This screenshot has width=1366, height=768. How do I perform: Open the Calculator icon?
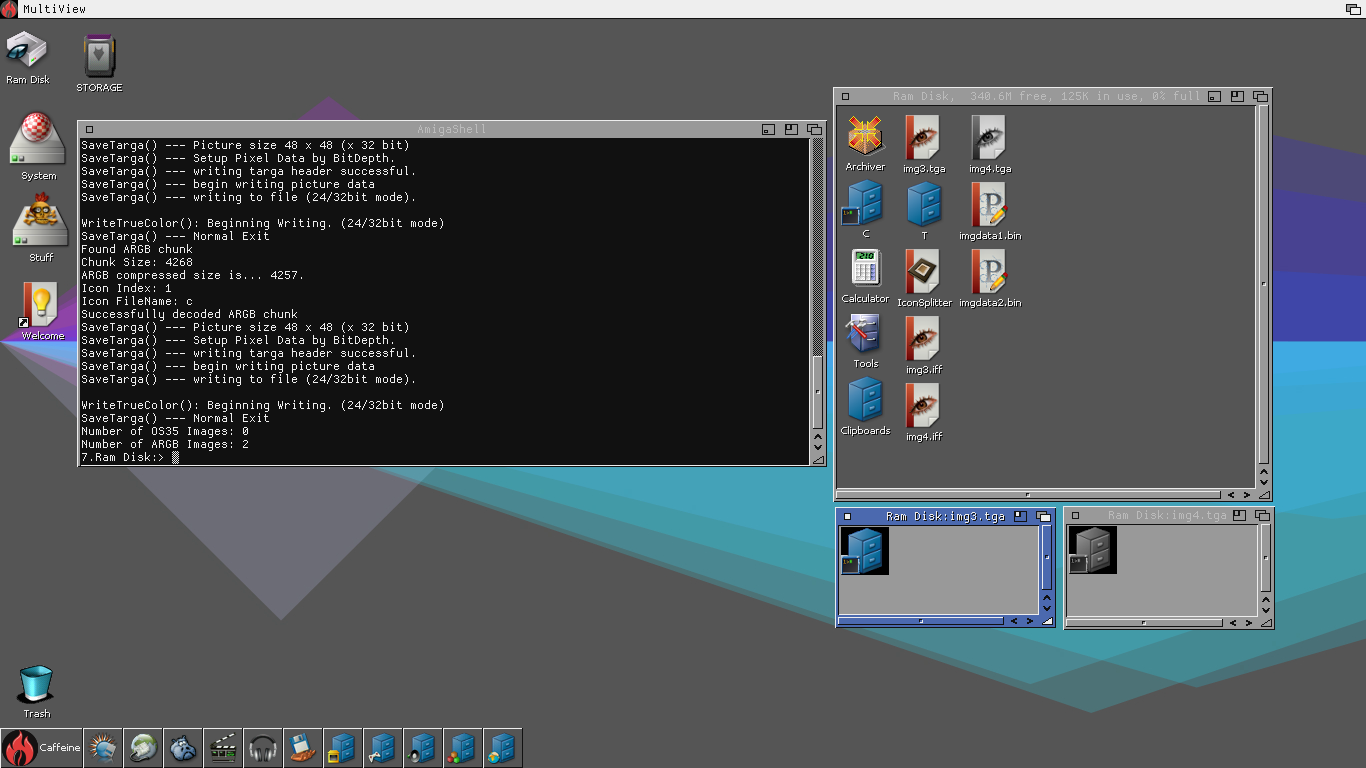865,269
